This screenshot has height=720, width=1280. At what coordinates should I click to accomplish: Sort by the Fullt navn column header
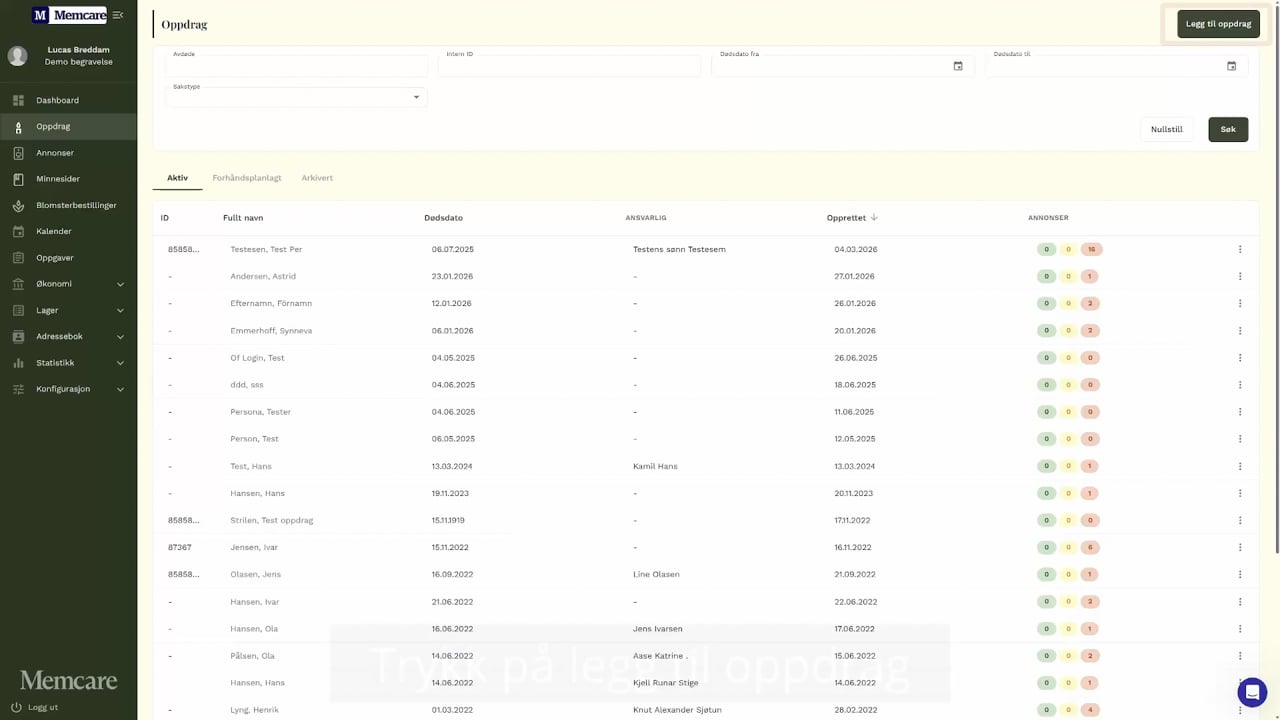243,218
